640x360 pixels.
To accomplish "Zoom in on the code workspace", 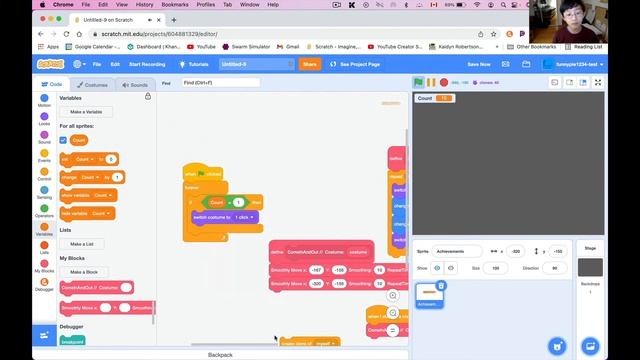I will (393, 295).
